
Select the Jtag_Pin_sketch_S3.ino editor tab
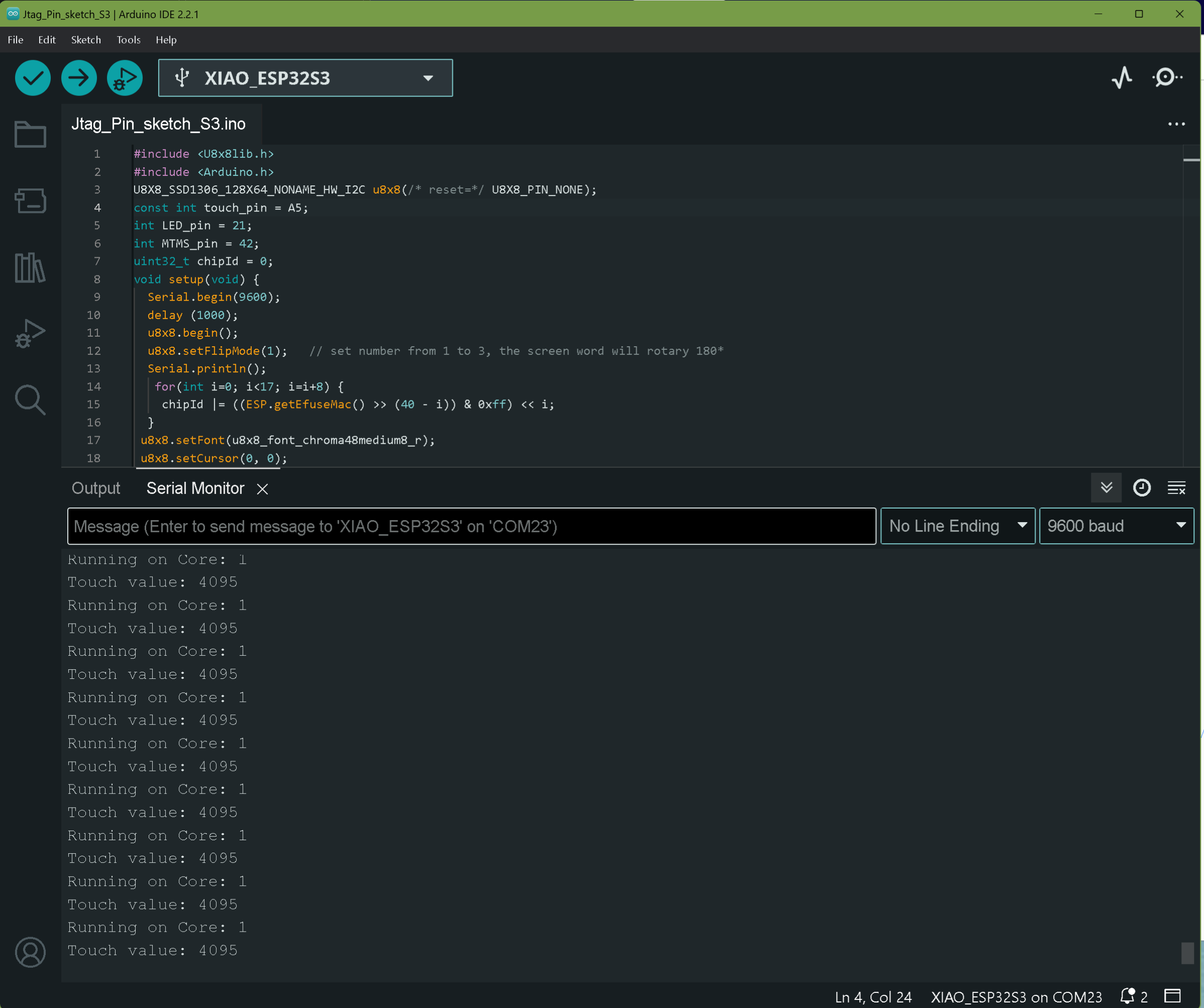pos(158,124)
